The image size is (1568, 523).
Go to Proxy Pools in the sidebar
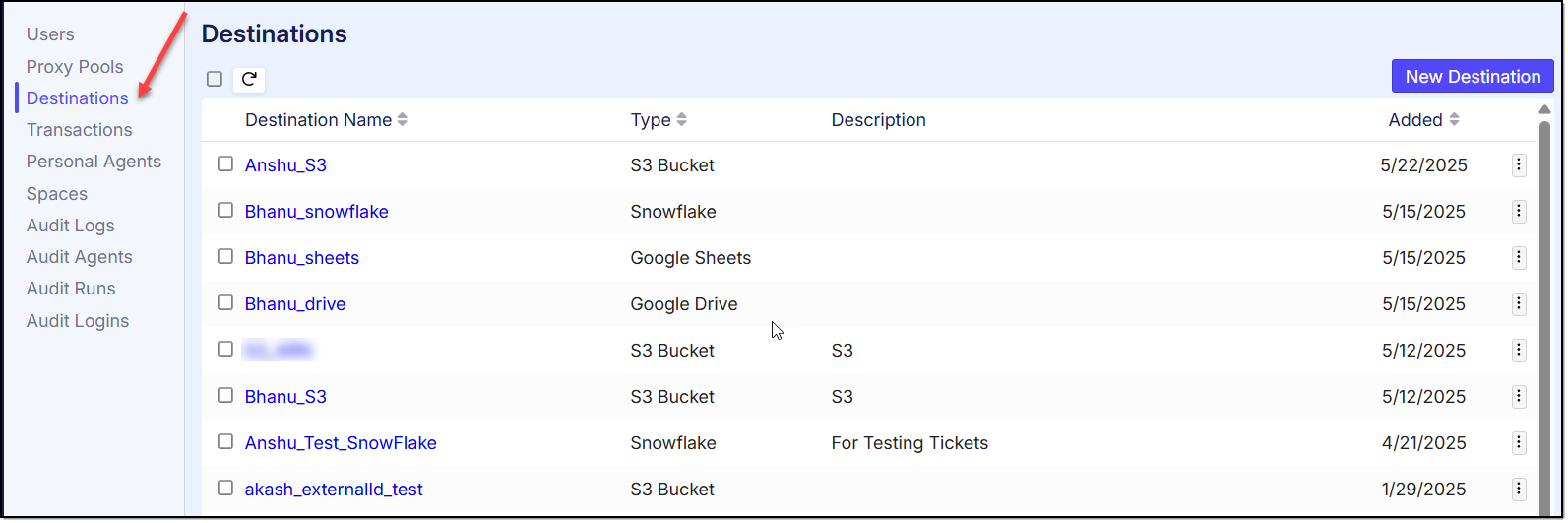(x=75, y=67)
